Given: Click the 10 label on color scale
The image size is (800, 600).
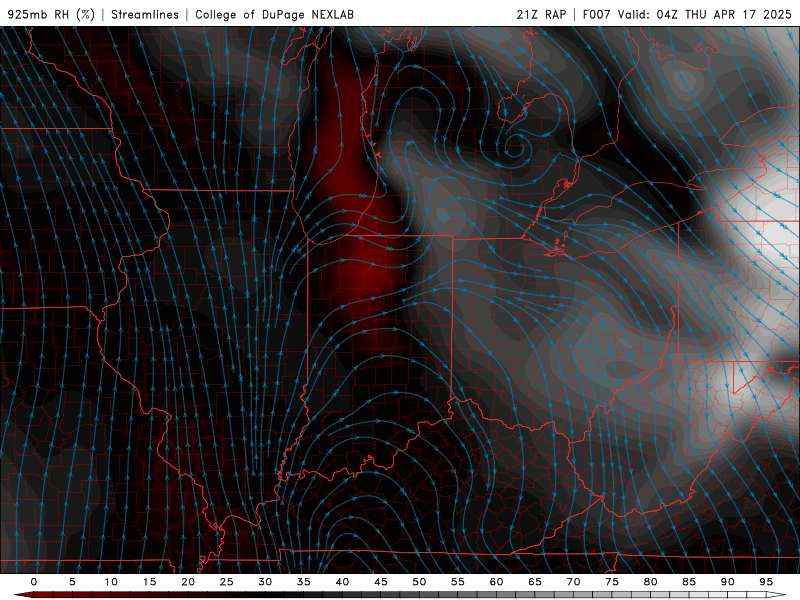Looking at the screenshot, I should click(x=111, y=582).
